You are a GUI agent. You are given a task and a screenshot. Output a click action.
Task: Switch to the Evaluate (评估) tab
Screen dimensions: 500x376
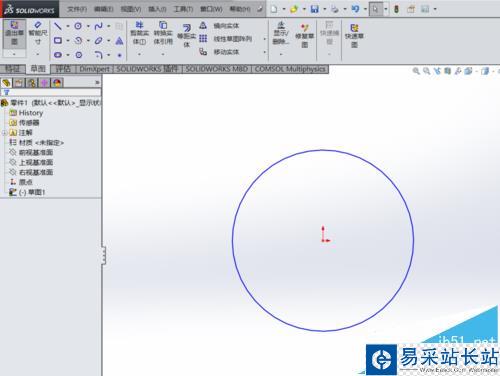coord(63,69)
